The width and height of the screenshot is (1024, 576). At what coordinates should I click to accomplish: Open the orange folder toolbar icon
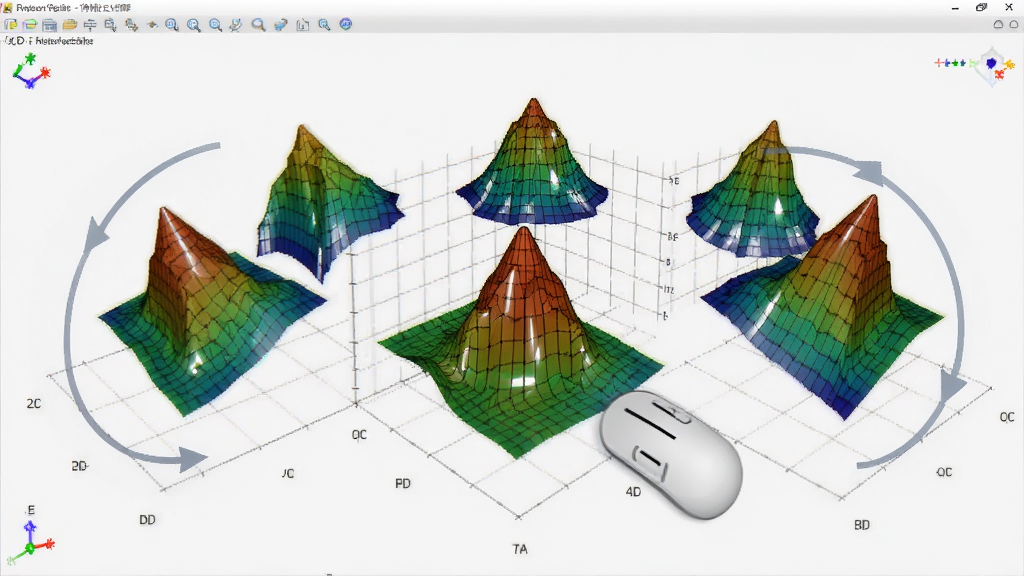click(70, 25)
